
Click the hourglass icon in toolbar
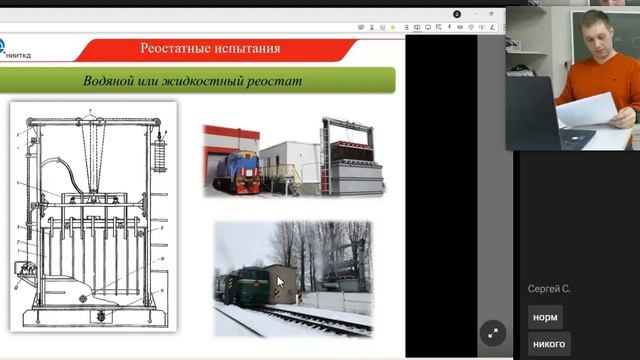(372, 27)
